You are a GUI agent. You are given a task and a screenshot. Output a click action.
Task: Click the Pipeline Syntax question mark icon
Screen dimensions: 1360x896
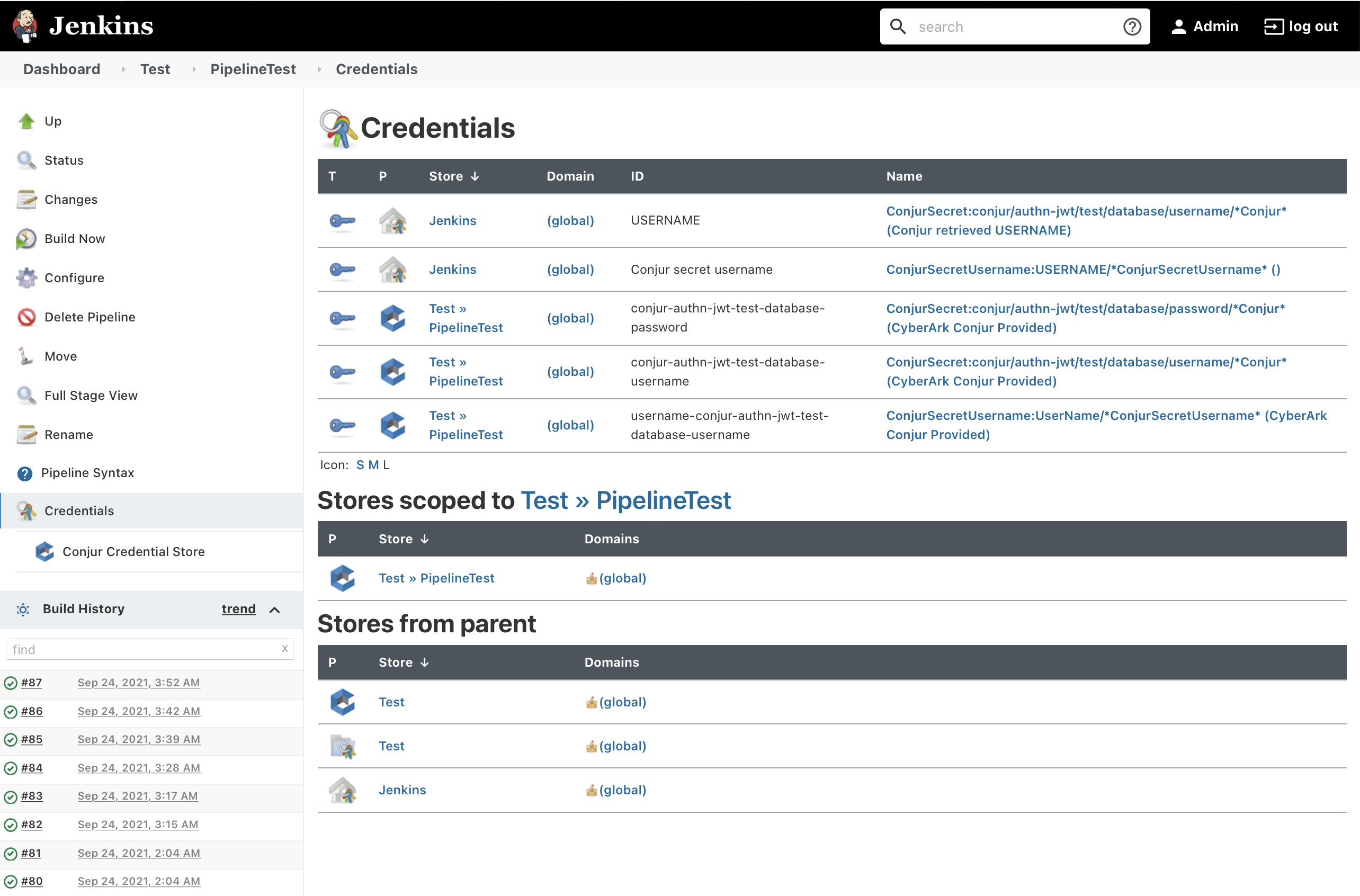tap(26, 472)
